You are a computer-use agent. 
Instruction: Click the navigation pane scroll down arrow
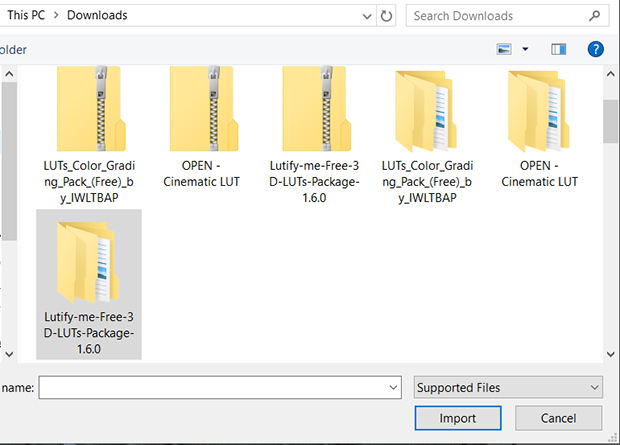coord(9,354)
